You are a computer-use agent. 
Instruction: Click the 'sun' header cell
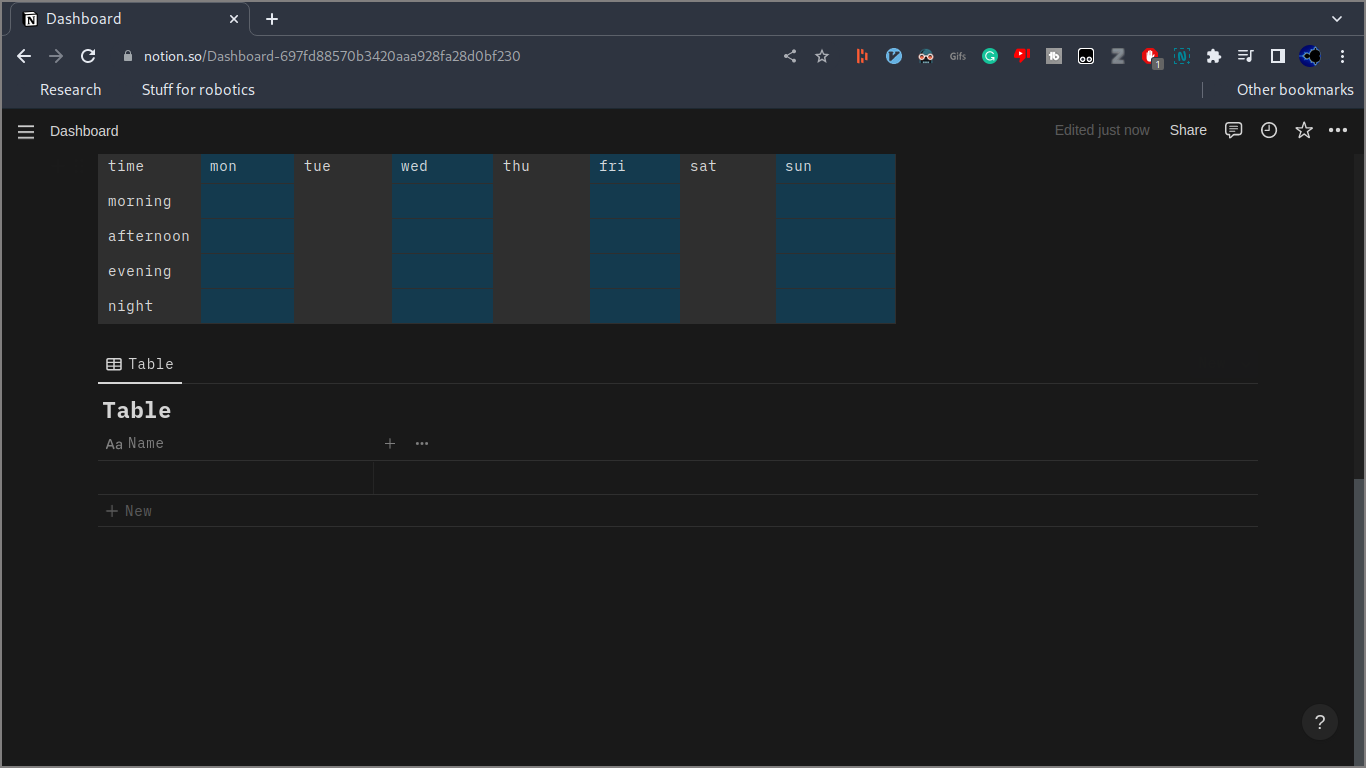pos(836,167)
